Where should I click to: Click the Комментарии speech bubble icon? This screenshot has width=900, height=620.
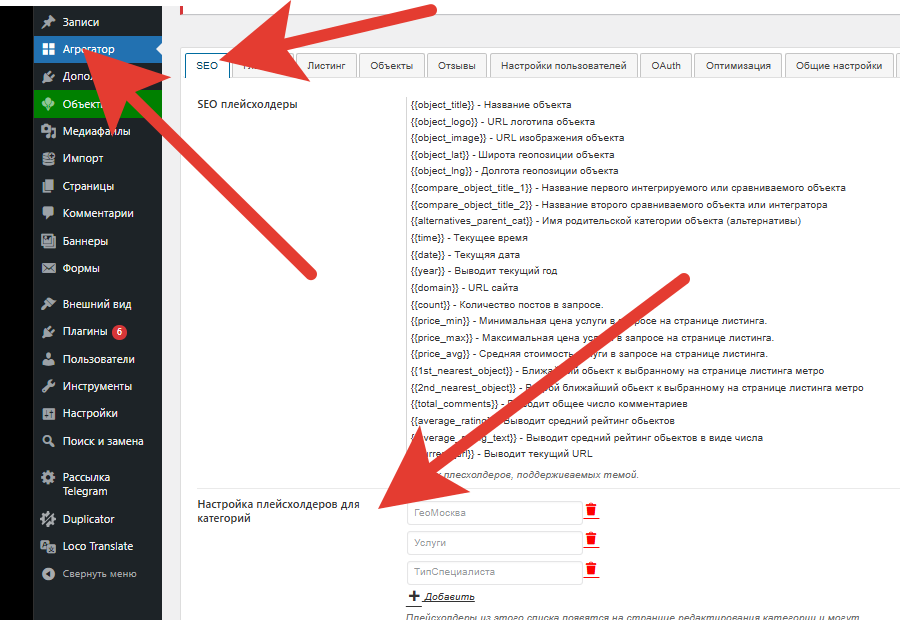[48, 213]
